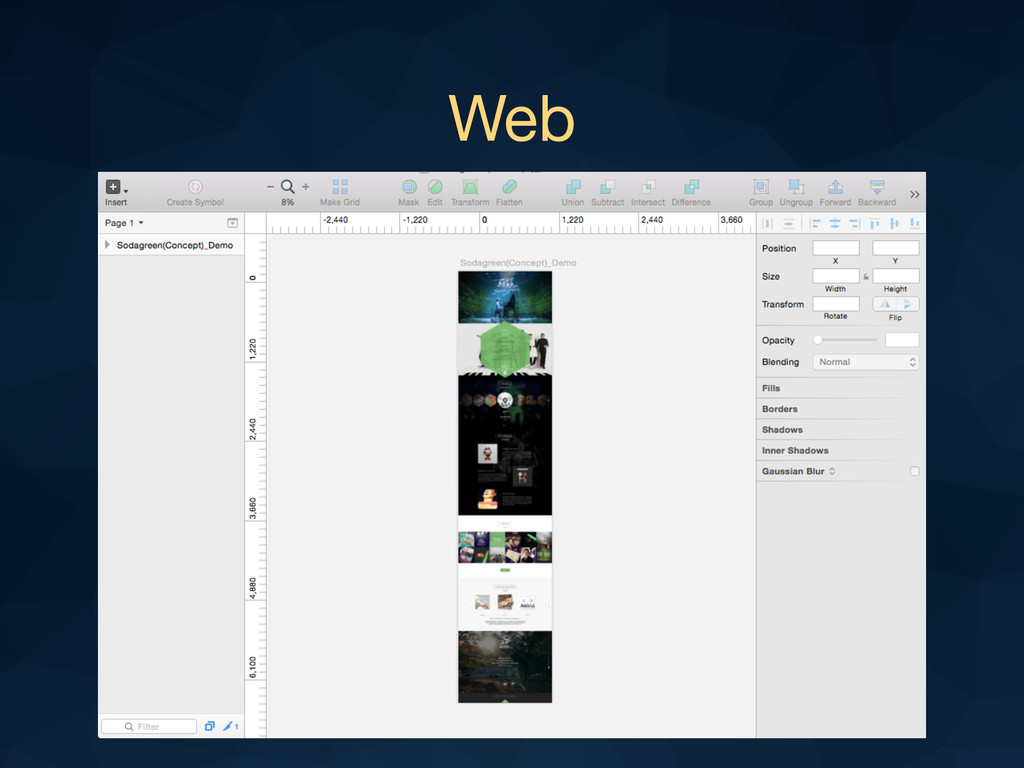Image resolution: width=1024 pixels, height=768 pixels.
Task: Click the Transform tool icon
Action: (469, 187)
